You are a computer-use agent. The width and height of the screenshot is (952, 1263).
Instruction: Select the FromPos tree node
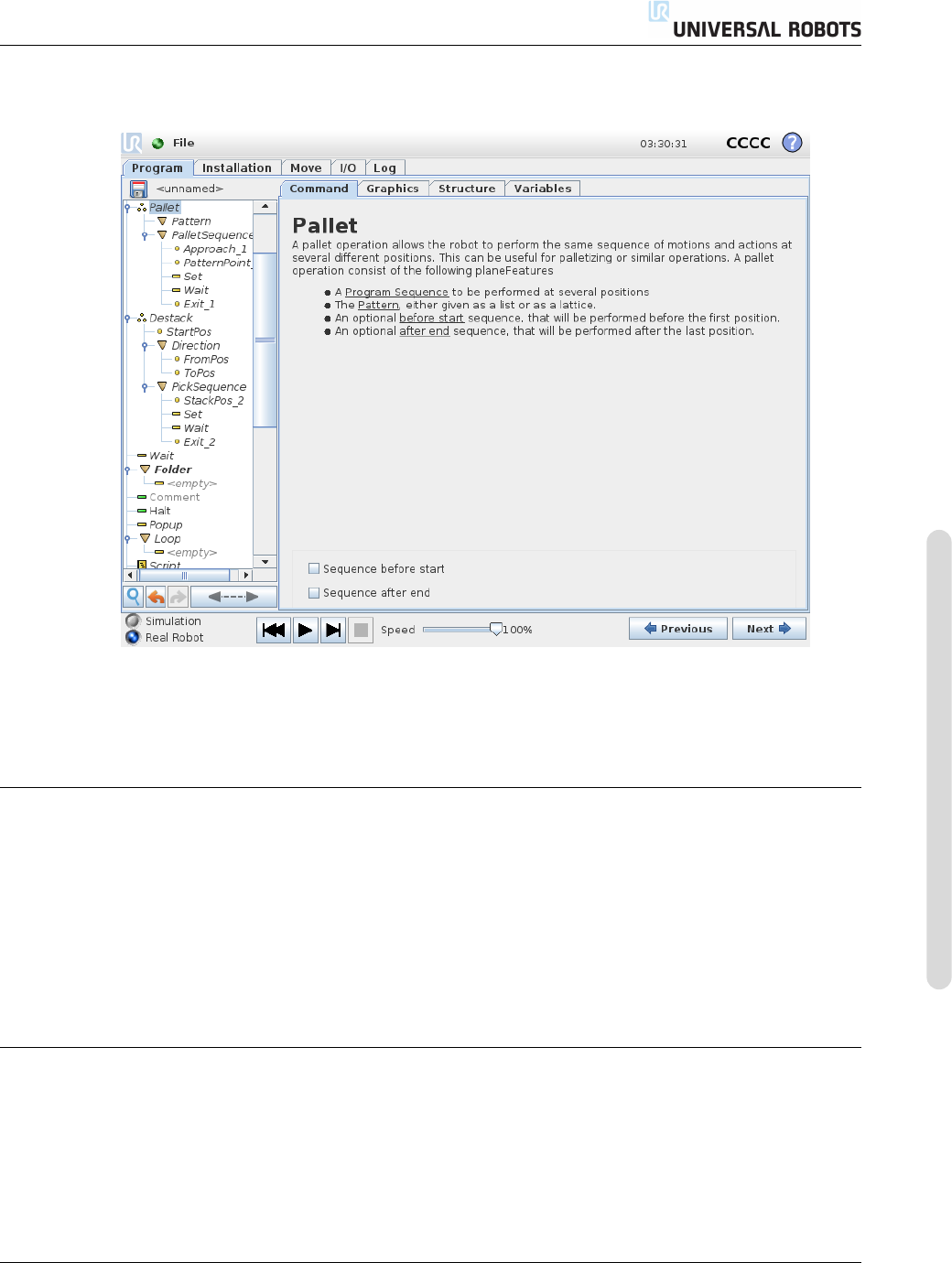click(x=206, y=360)
